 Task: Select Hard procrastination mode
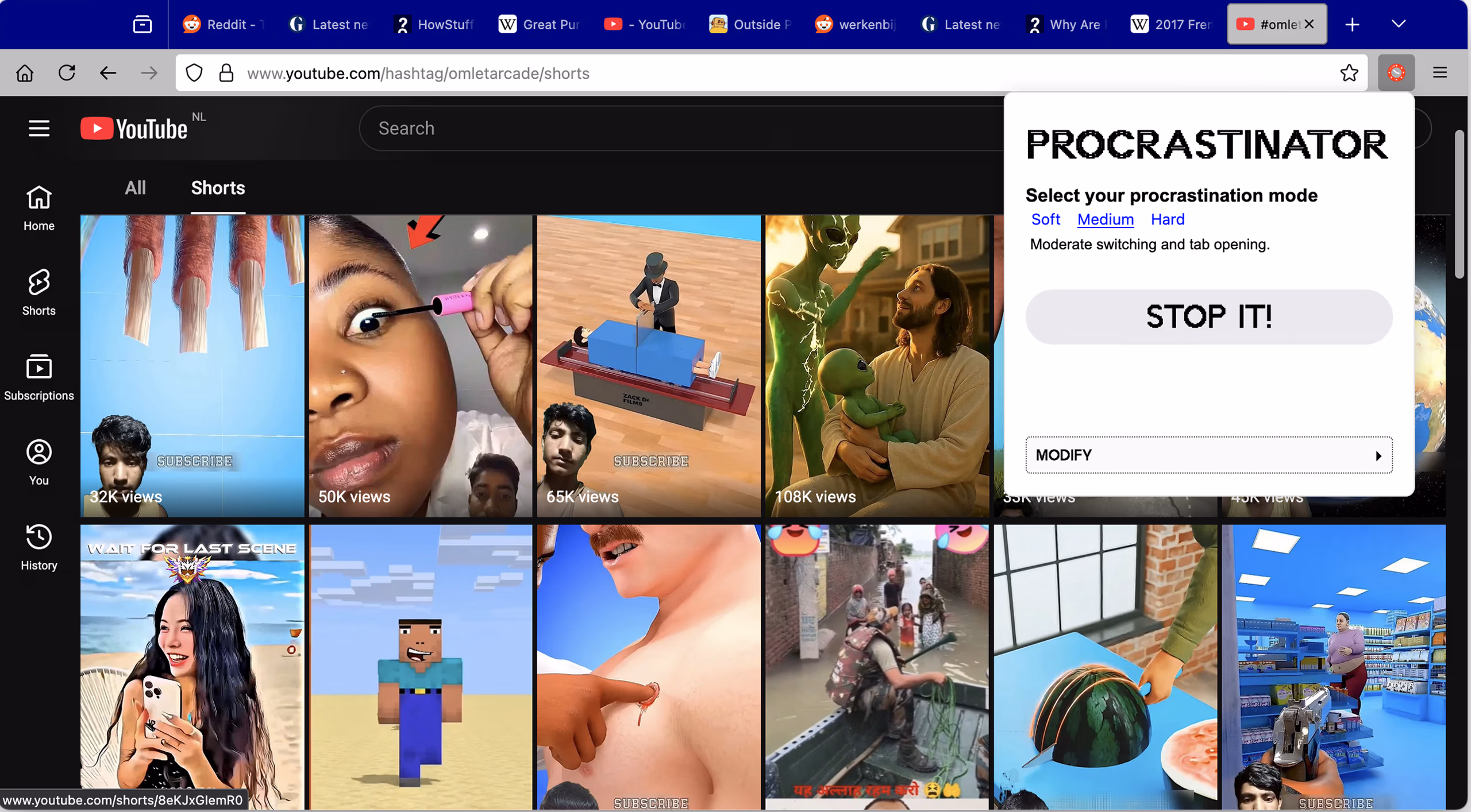1167,219
